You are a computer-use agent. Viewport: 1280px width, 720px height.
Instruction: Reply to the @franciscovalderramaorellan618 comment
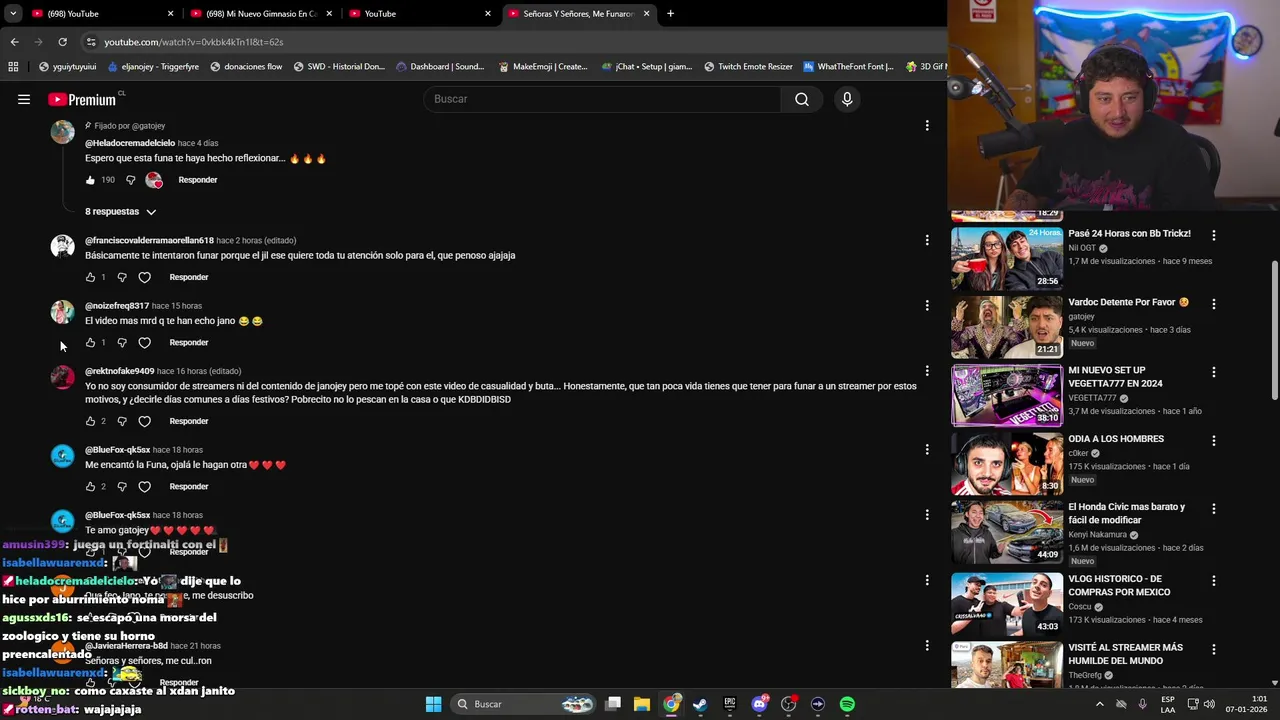[189, 277]
